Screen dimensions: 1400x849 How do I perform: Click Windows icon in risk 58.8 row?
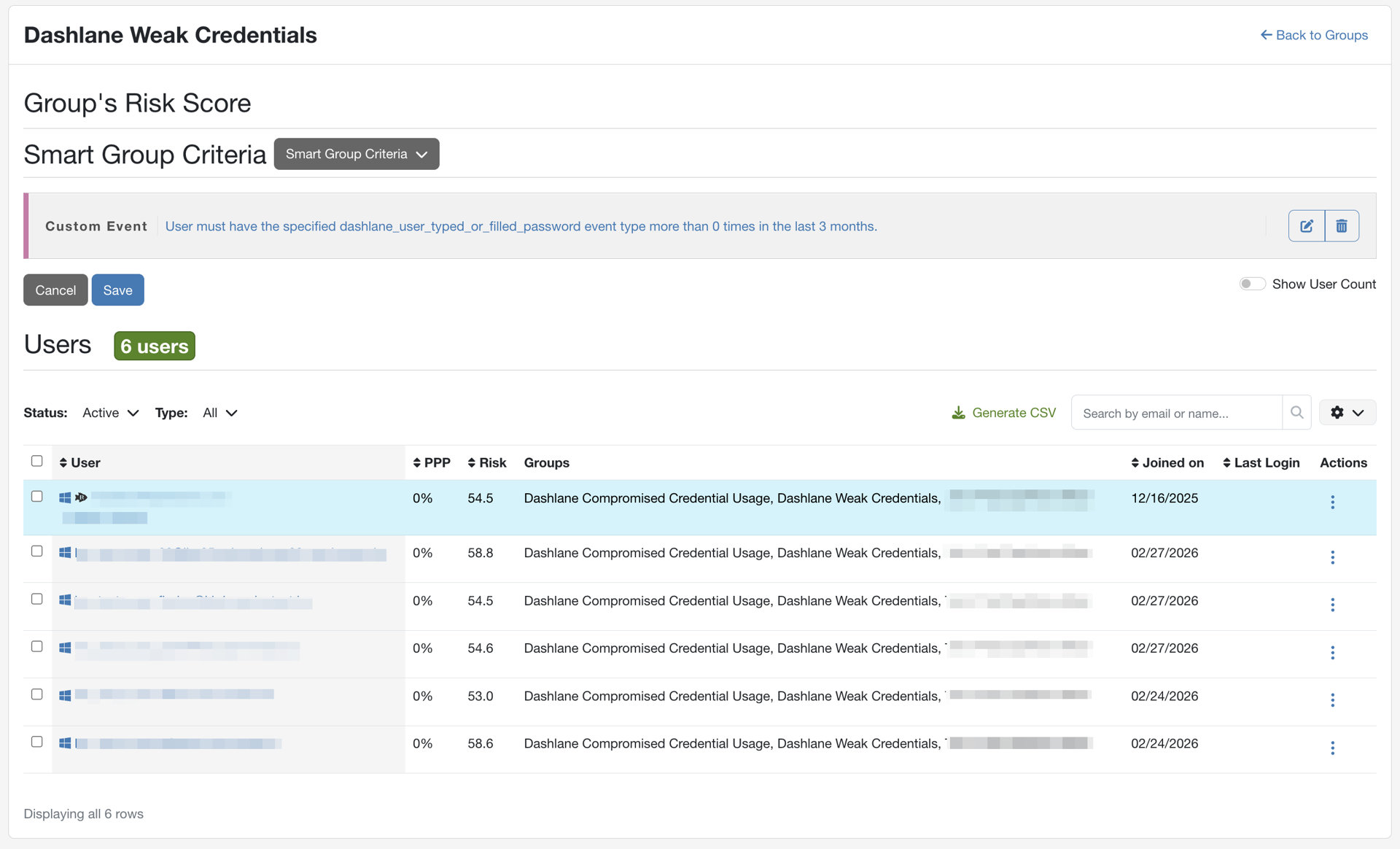65,553
